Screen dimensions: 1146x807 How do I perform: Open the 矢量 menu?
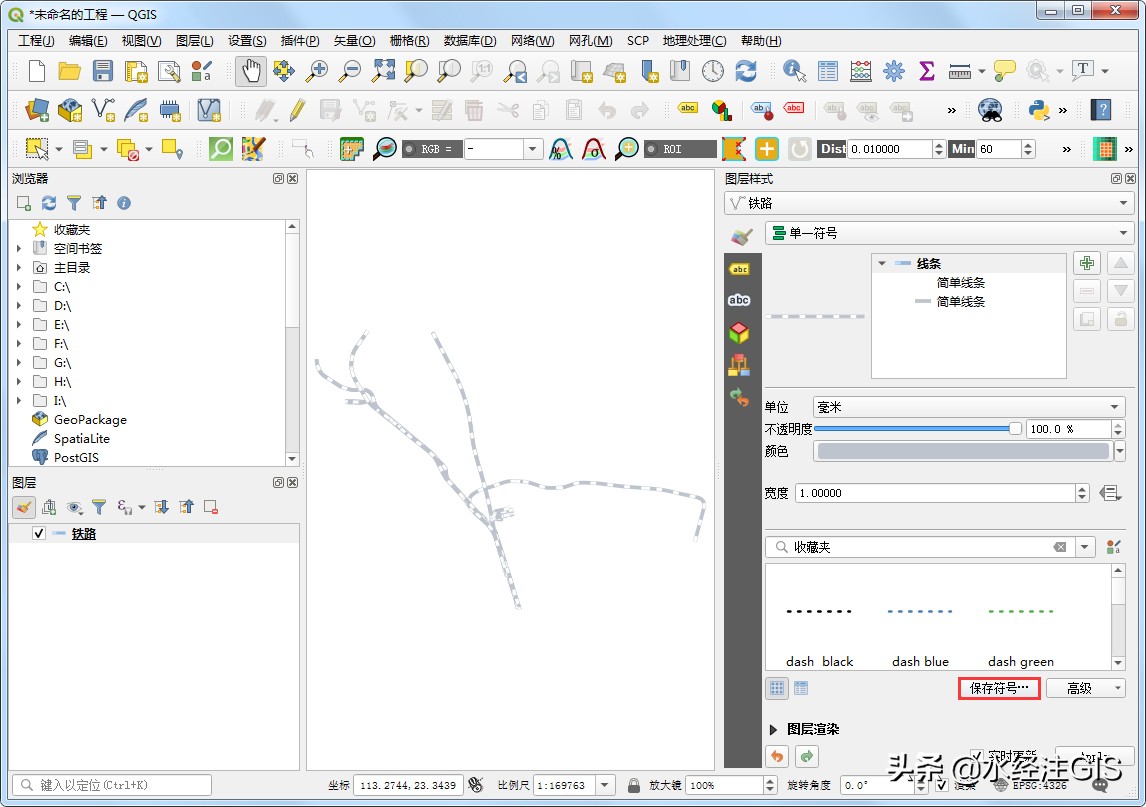click(353, 40)
